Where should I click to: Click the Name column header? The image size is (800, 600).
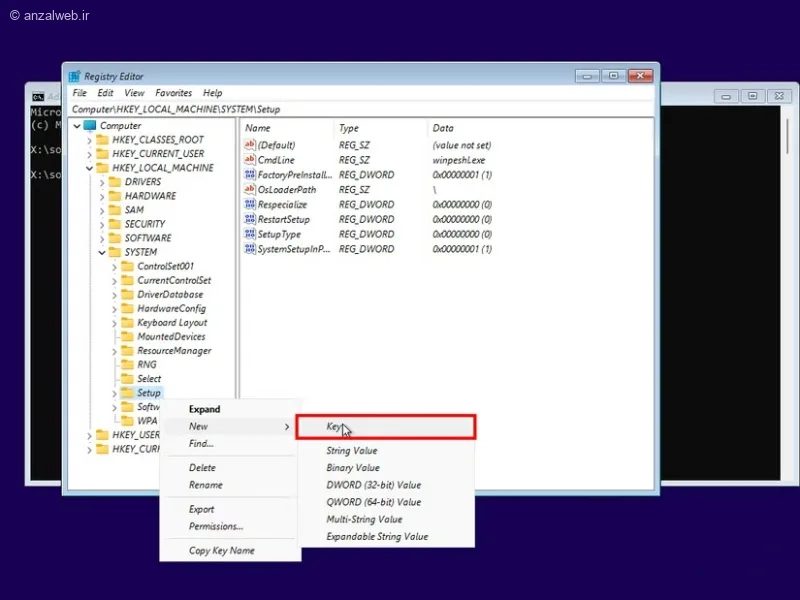(258, 128)
